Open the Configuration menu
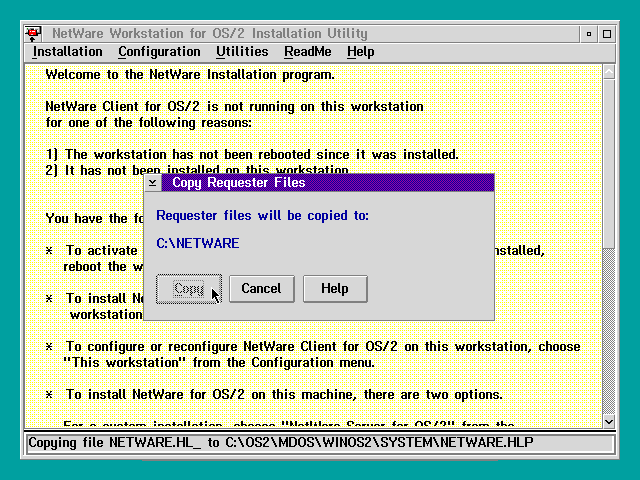This screenshot has width=640, height=480. tap(159, 52)
